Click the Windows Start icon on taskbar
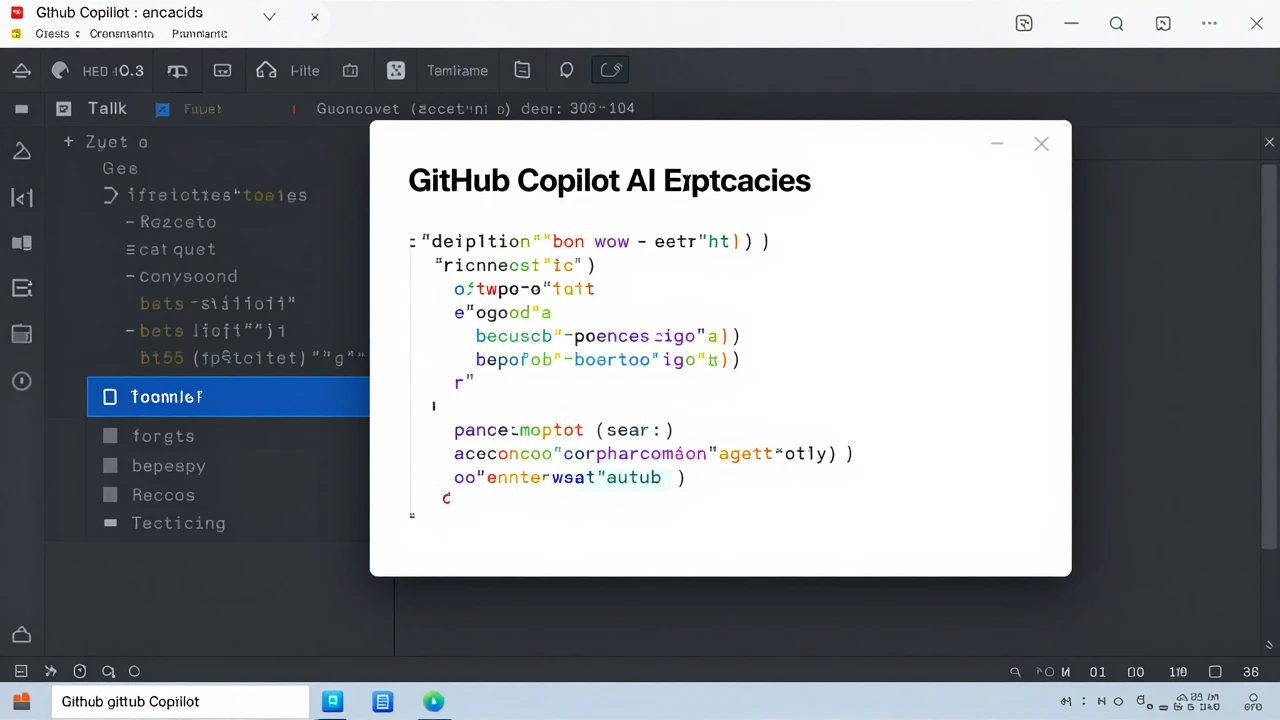This screenshot has width=1280, height=720. coord(21,701)
